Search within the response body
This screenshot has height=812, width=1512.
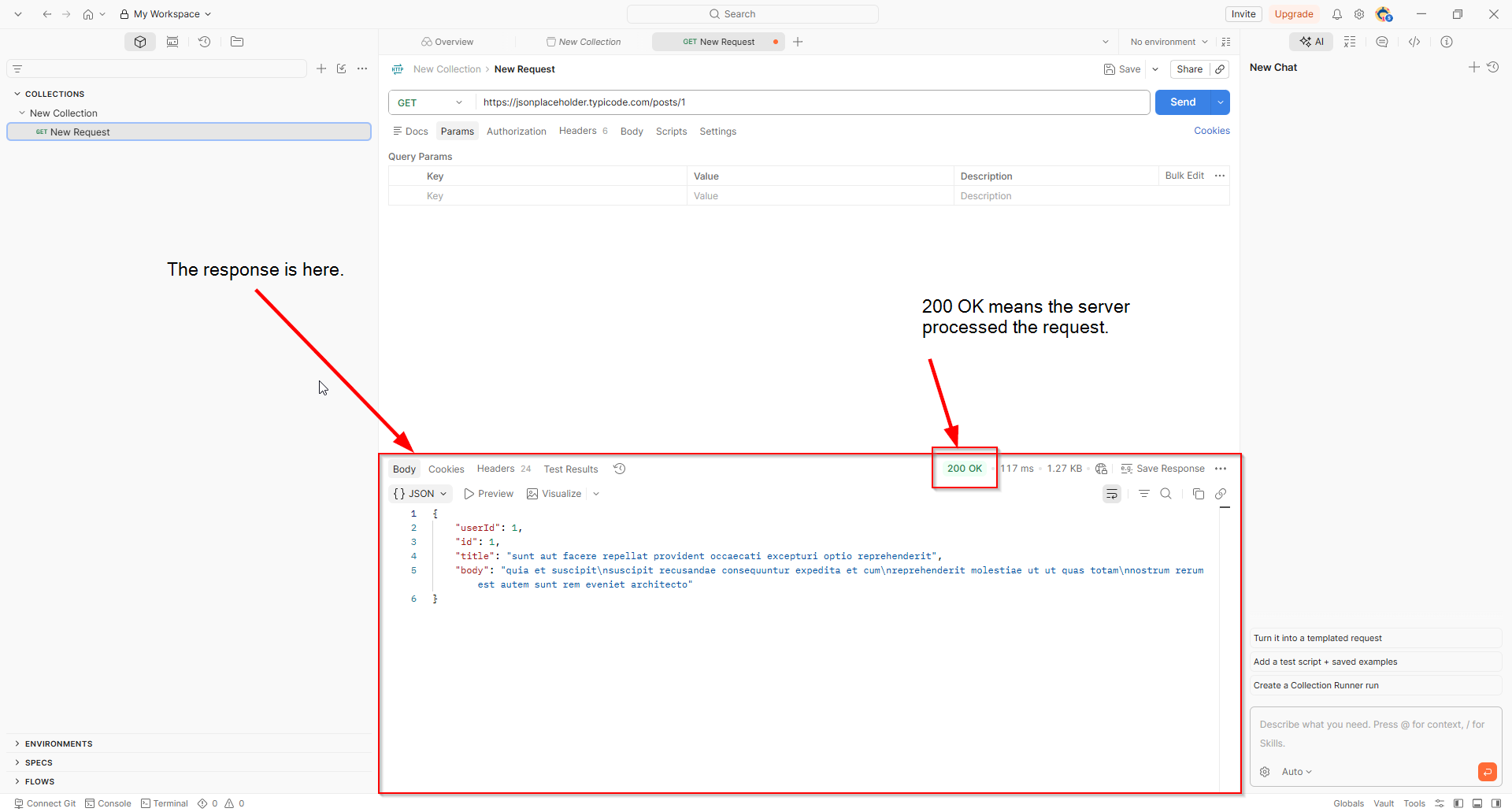coord(1166,494)
